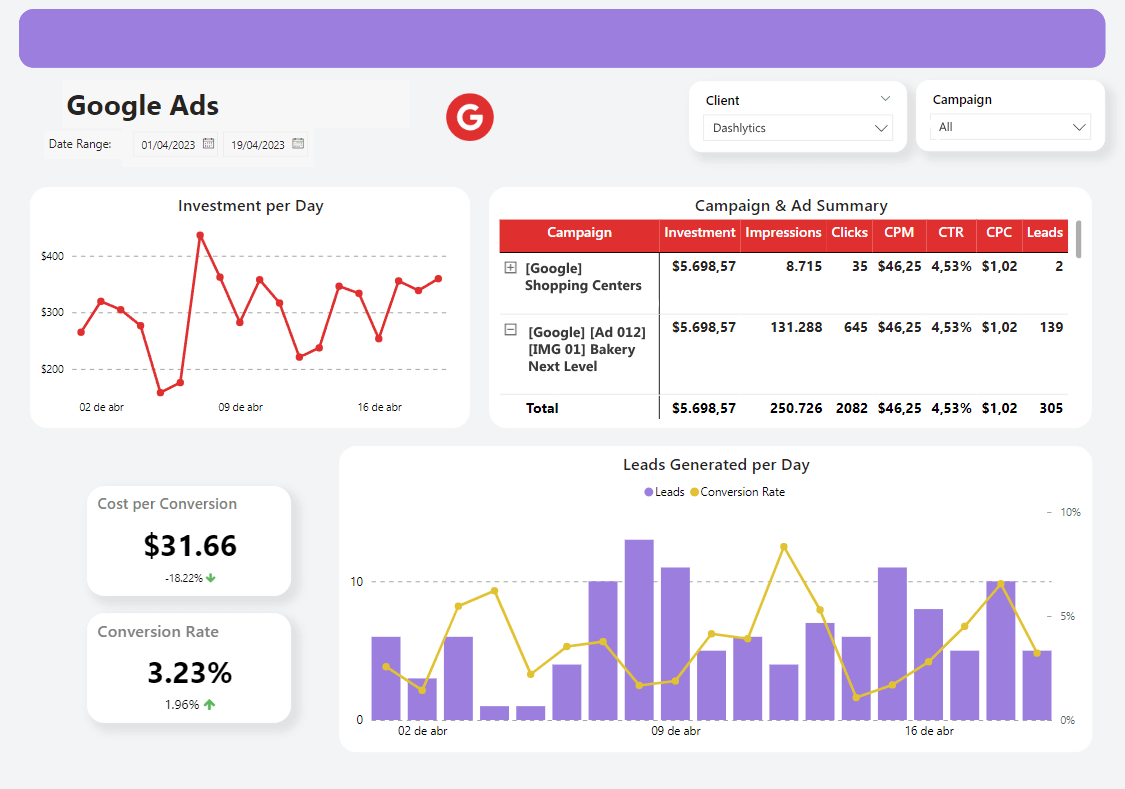Viewport: 1125px width, 789px height.
Task: Sort table by CPC column header
Action: pos(999,232)
